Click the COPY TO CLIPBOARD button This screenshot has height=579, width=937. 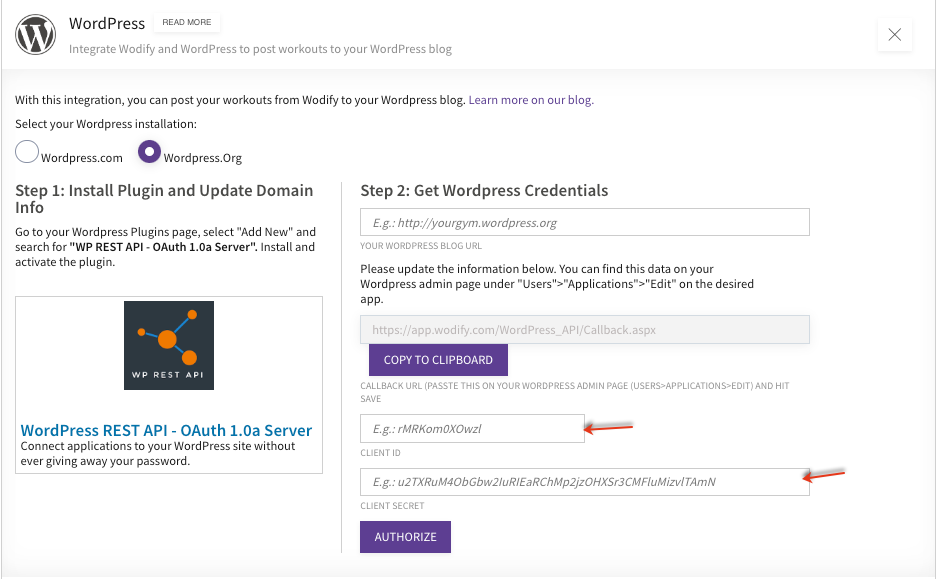(438, 360)
